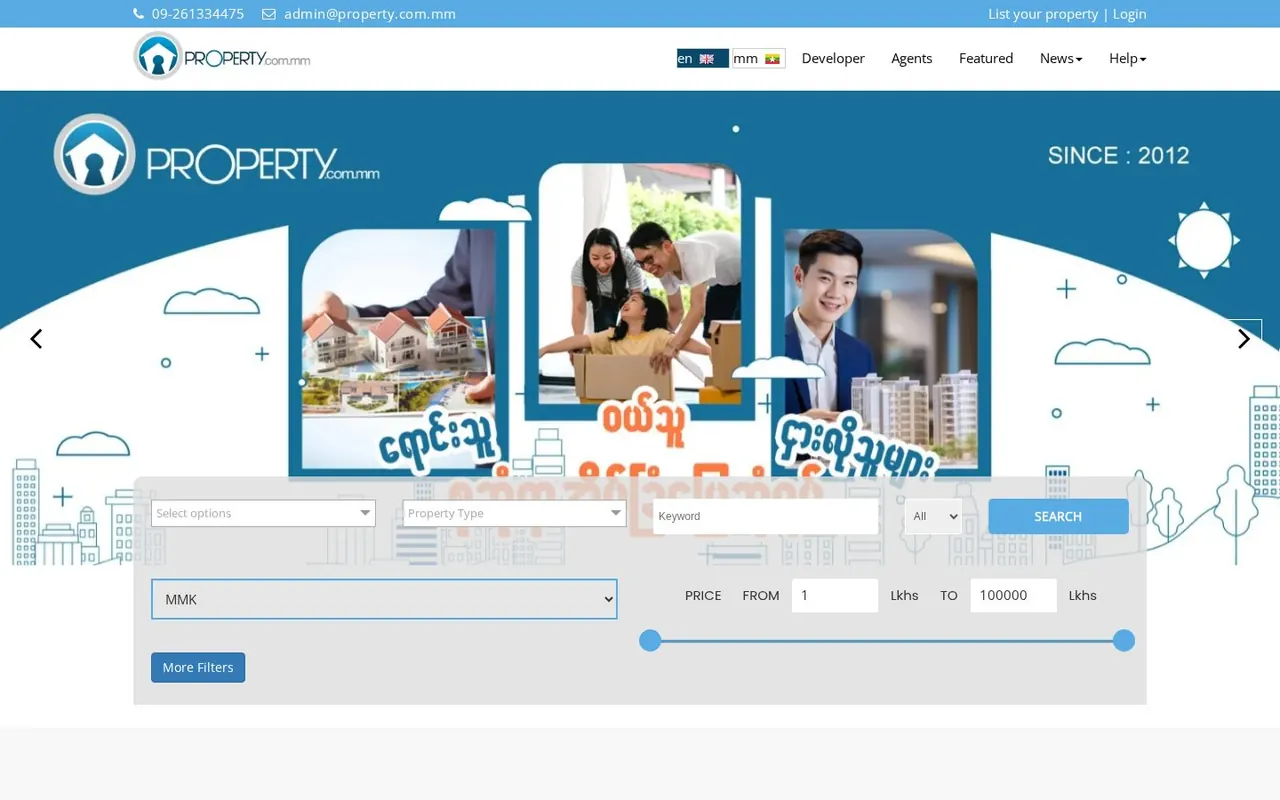Open the Developer menu item

click(x=833, y=58)
